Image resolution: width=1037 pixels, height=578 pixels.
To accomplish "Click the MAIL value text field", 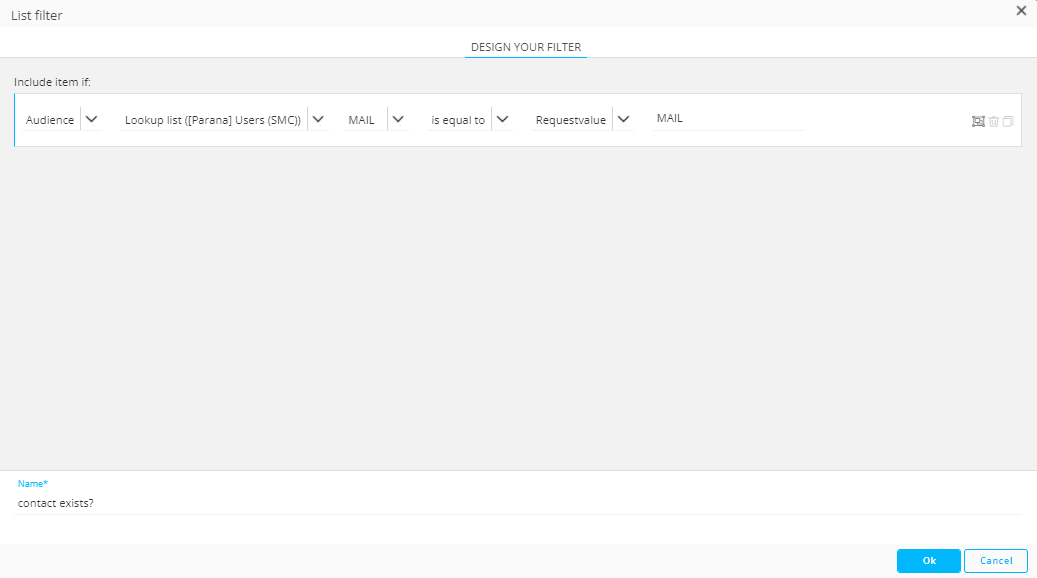I will tap(727, 119).
